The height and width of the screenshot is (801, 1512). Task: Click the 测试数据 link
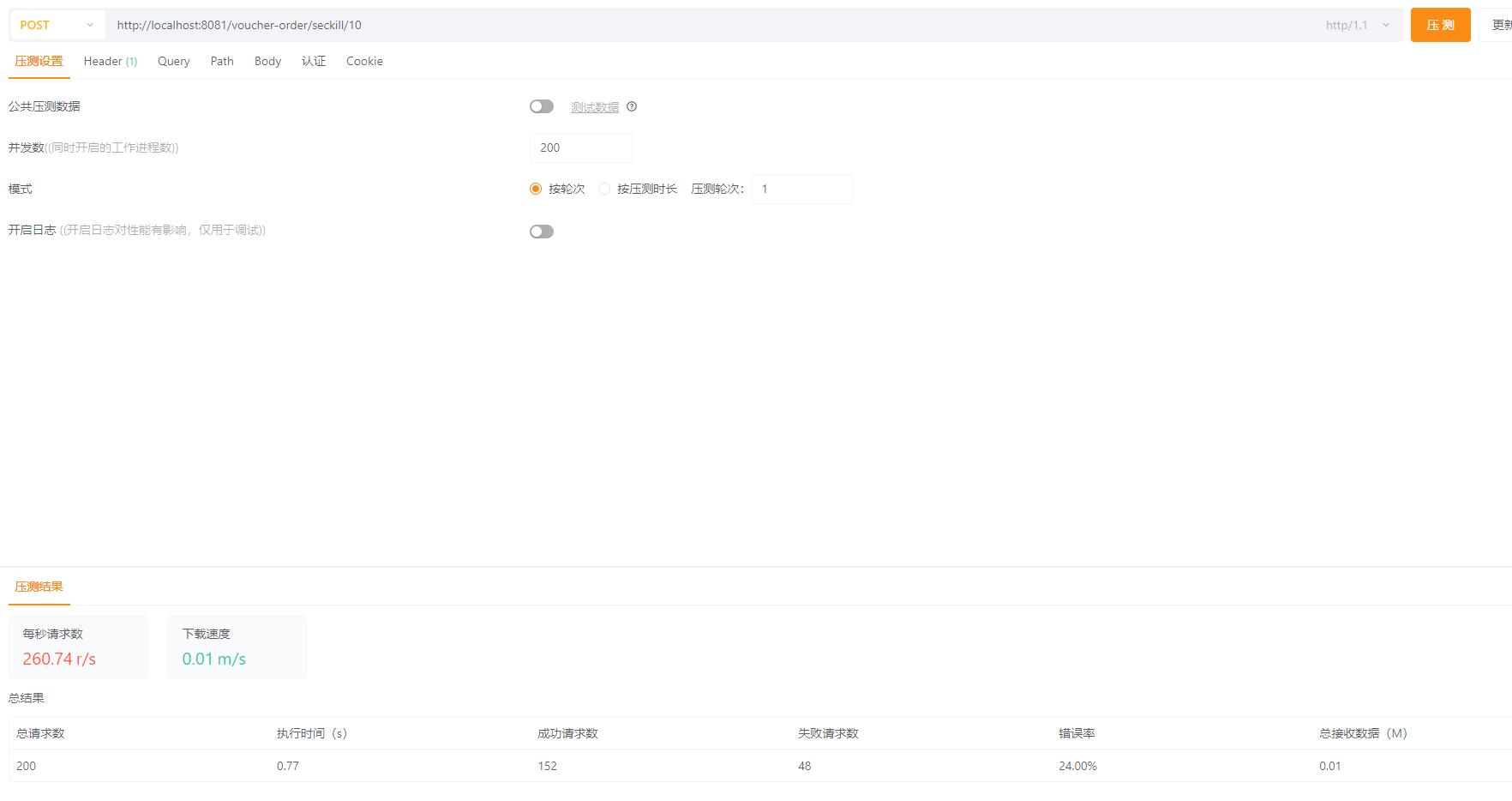coord(595,107)
